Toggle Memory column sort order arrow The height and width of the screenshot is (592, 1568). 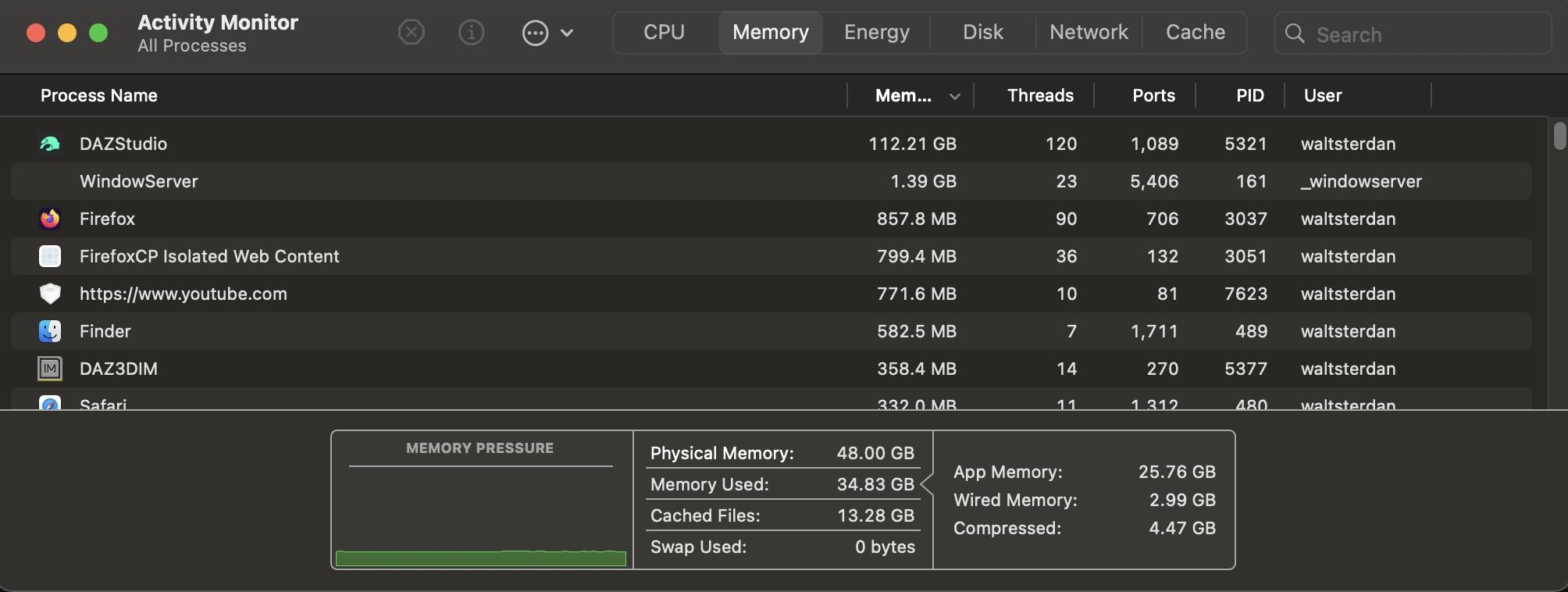coord(954,96)
